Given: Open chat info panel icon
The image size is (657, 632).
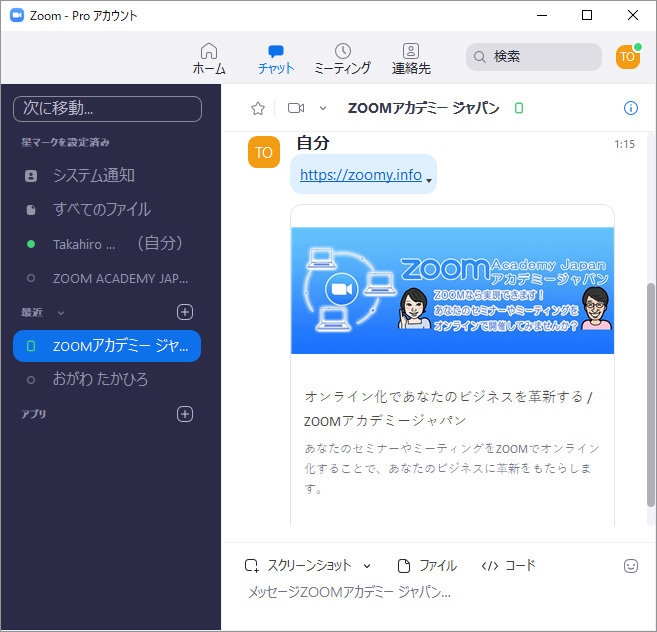Looking at the screenshot, I should [630, 108].
